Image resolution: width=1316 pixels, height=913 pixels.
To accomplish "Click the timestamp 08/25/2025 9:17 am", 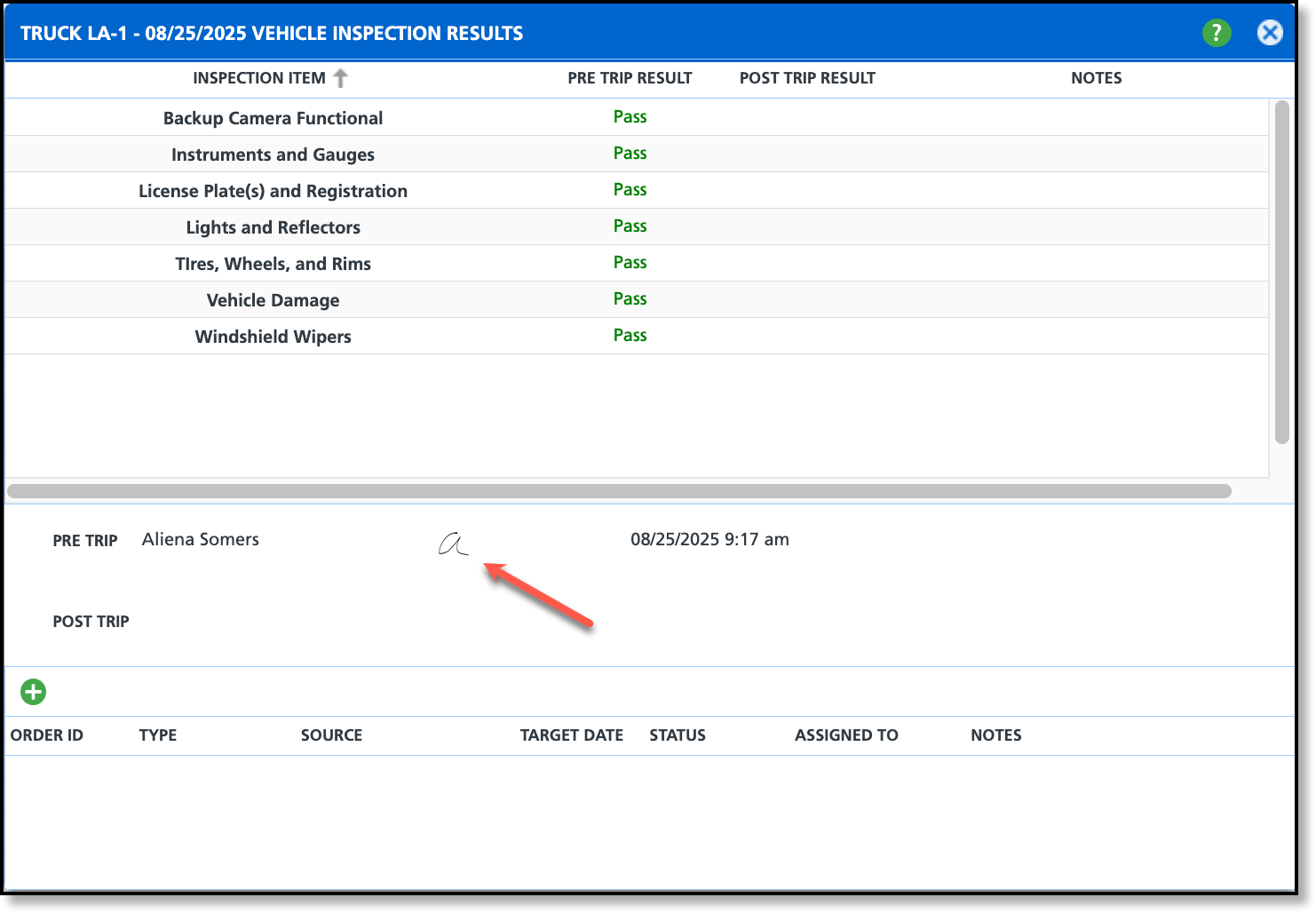I will tap(710, 539).
